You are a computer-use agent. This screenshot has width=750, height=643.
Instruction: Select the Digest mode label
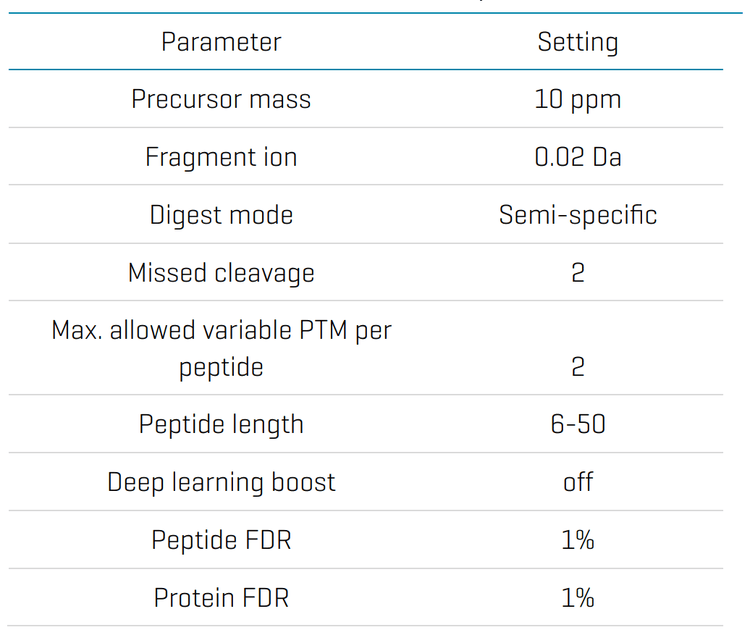pyautogui.click(x=221, y=215)
